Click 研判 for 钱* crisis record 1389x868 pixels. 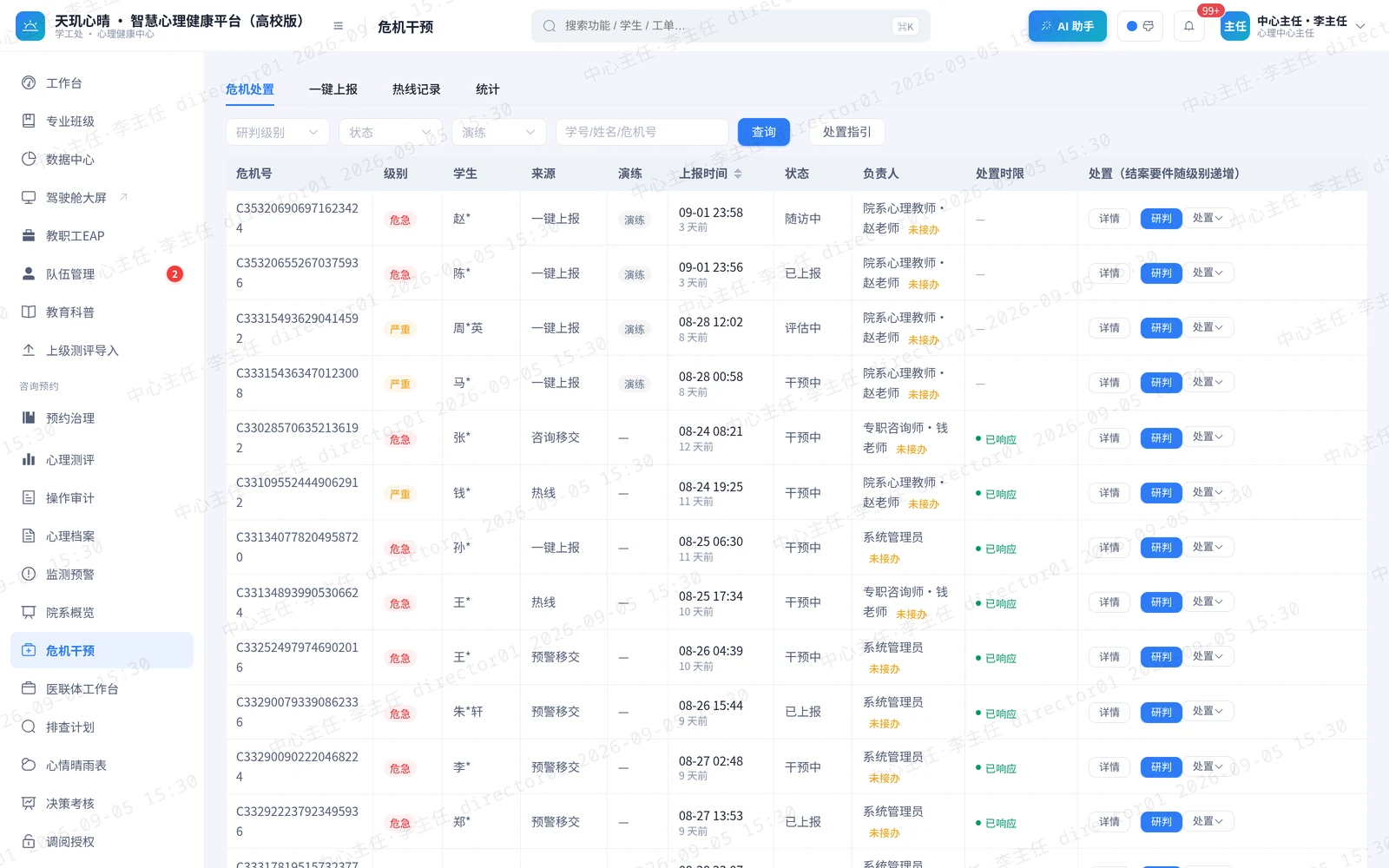pos(1162,493)
